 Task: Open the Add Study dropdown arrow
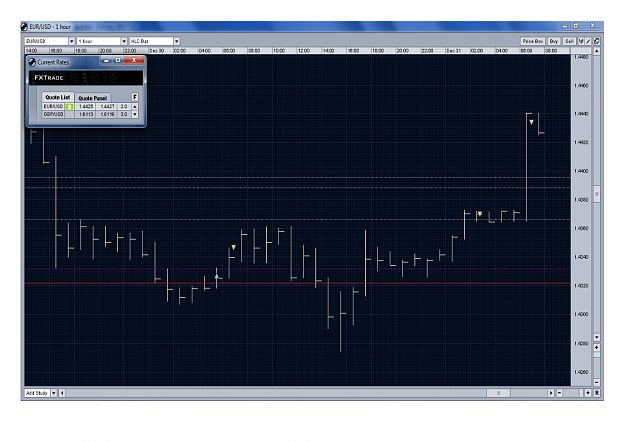tap(54, 393)
